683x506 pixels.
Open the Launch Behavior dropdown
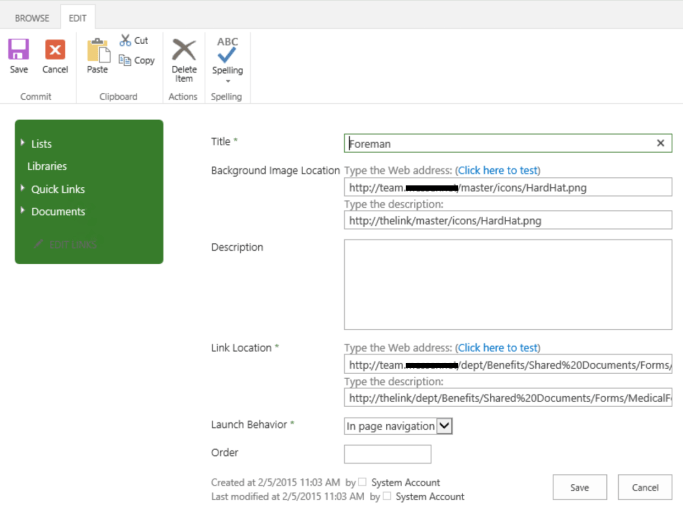tap(398, 426)
